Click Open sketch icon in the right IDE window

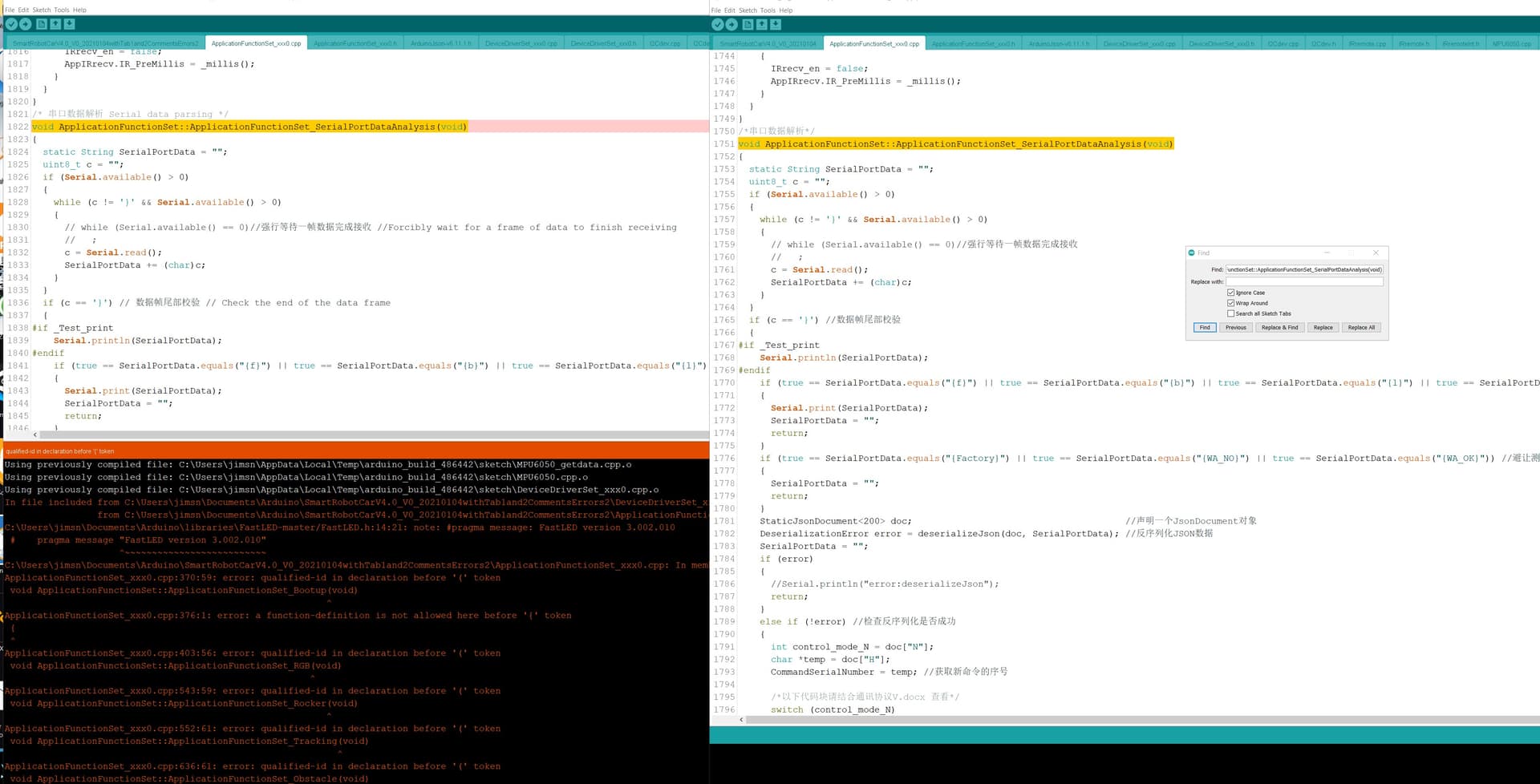pyautogui.click(x=762, y=25)
